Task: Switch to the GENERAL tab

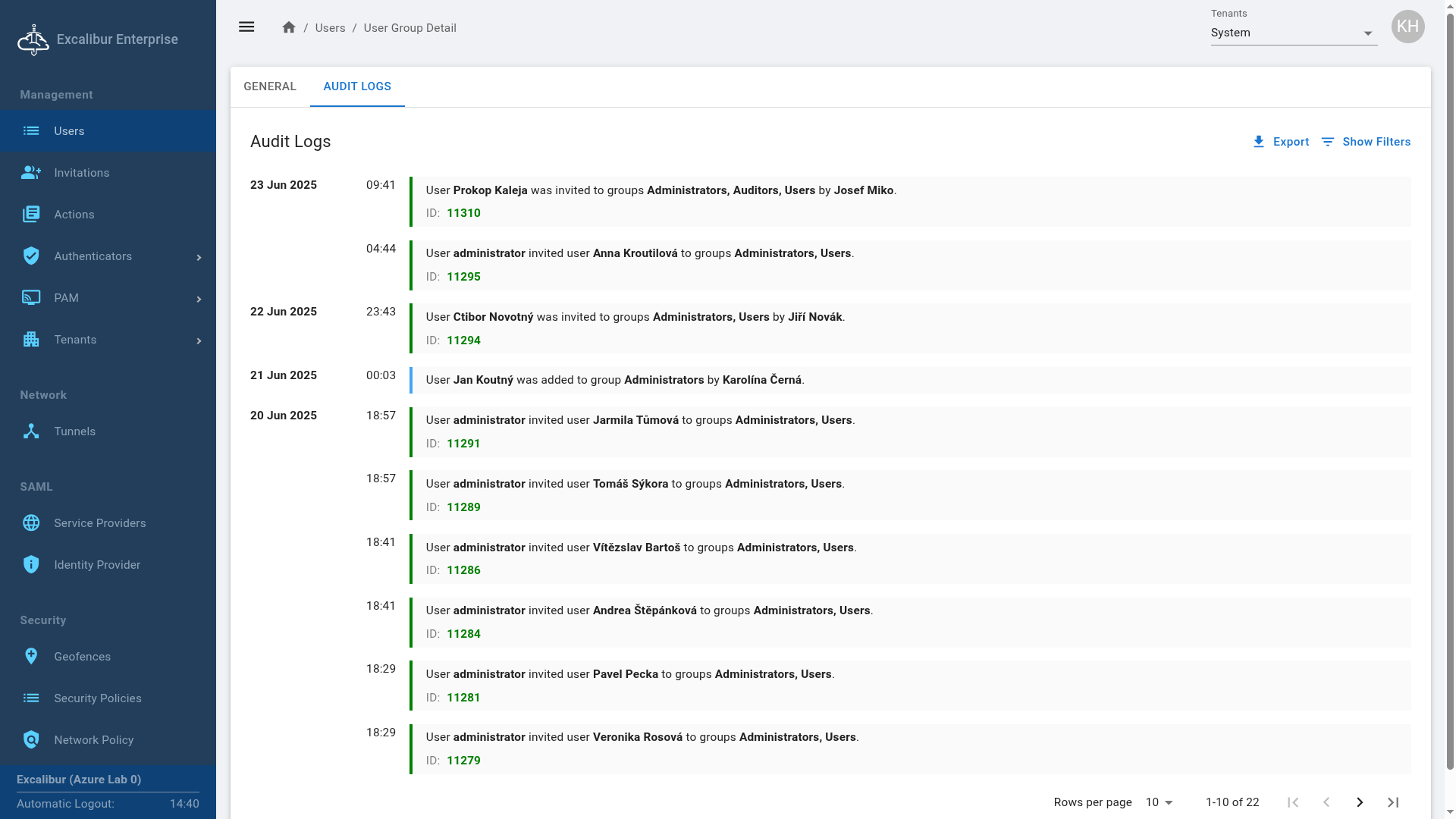Action: pyautogui.click(x=270, y=86)
